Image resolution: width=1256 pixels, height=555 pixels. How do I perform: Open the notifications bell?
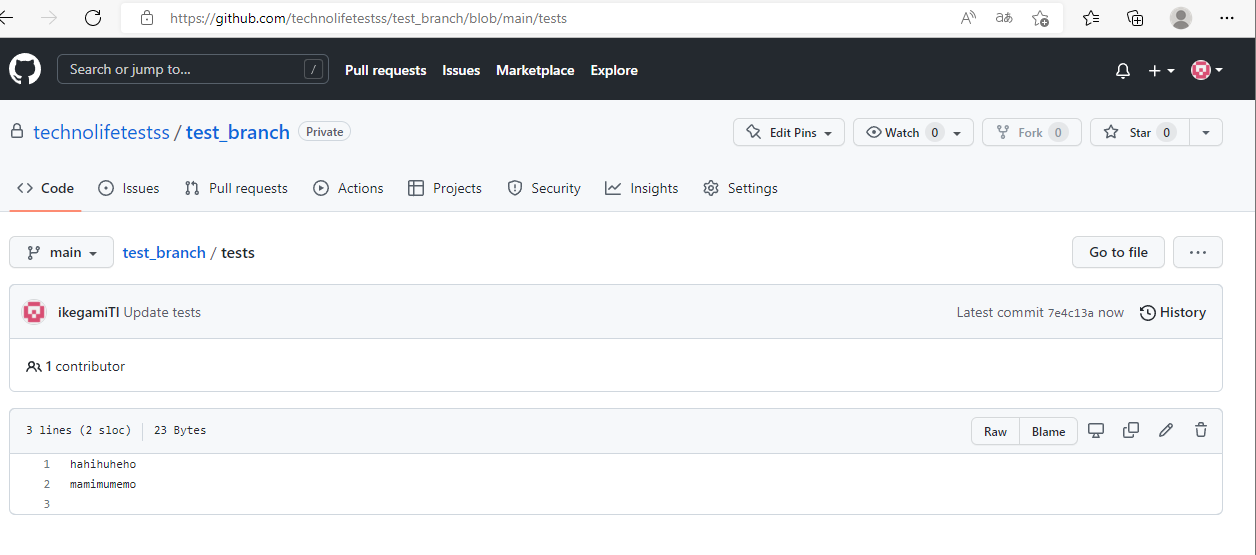[1123, 70]
